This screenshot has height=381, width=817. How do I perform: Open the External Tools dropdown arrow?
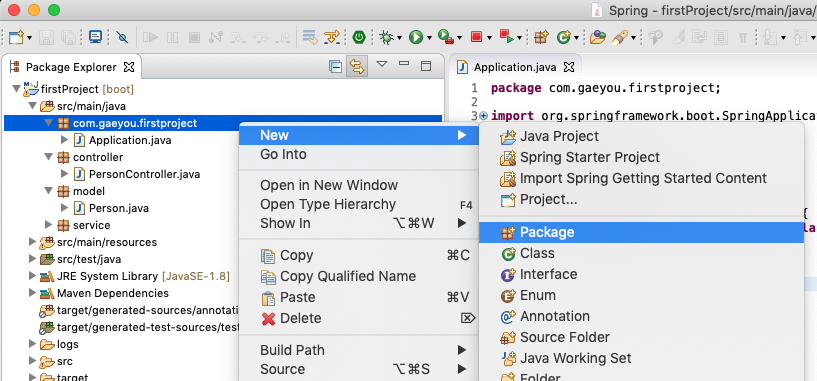[460, 38]
